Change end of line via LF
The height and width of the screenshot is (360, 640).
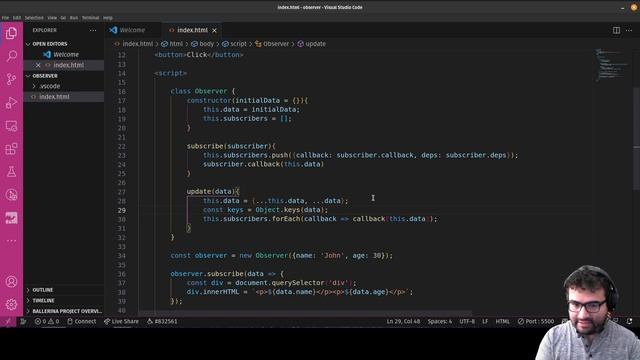pyautogui.click(x=485, y=322)
